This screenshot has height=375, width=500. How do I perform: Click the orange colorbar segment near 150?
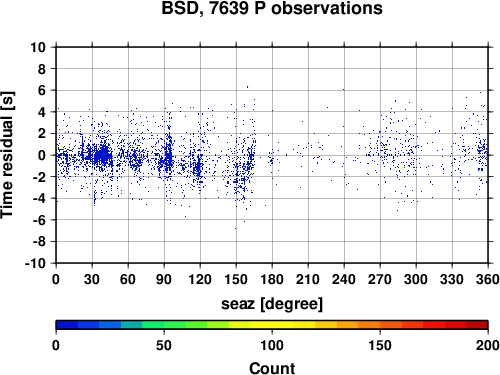pyautogui.click(x=380, y=325)
